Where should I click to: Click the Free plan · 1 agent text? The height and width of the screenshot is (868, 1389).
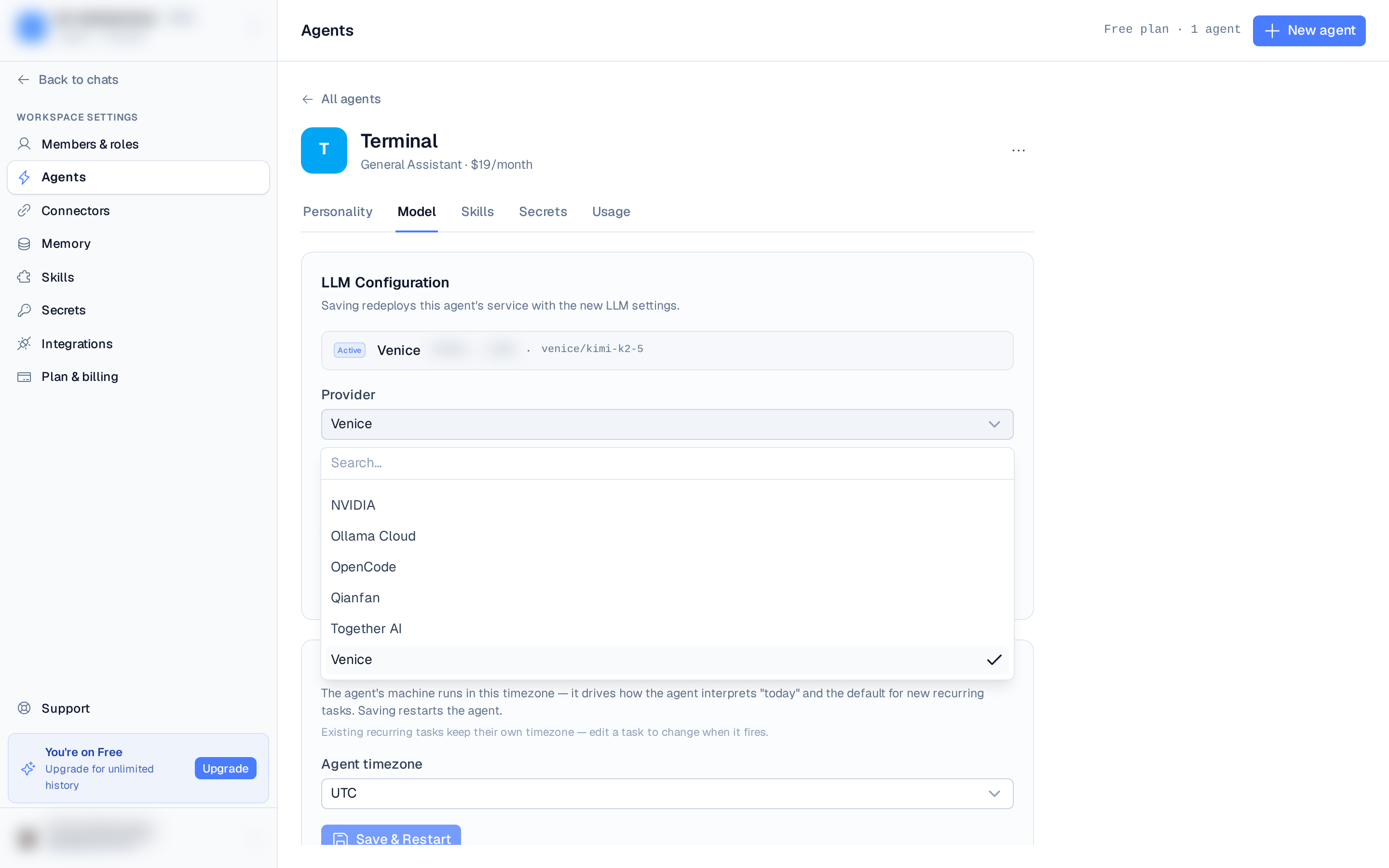1171,29
